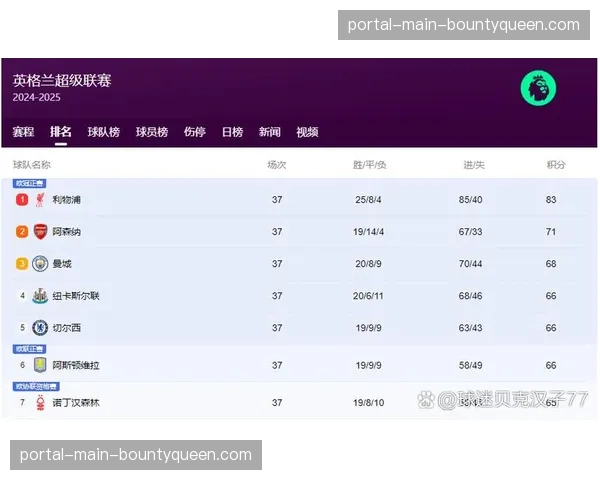This screenshot has height=480, width=600.
Task: Click Arsenal's 19/14/4 record
Action: [x=368, y=232]
